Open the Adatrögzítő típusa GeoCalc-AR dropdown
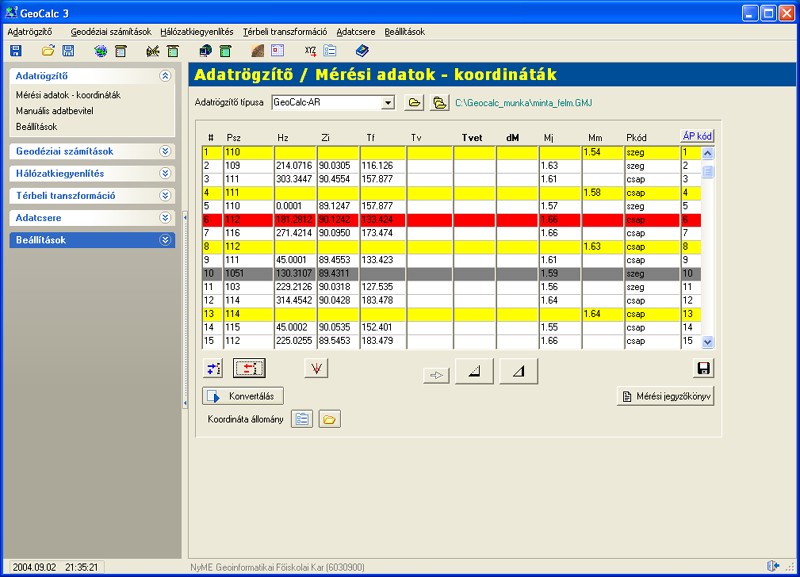This screenshot has width=800, height=577. click(388, 103)
